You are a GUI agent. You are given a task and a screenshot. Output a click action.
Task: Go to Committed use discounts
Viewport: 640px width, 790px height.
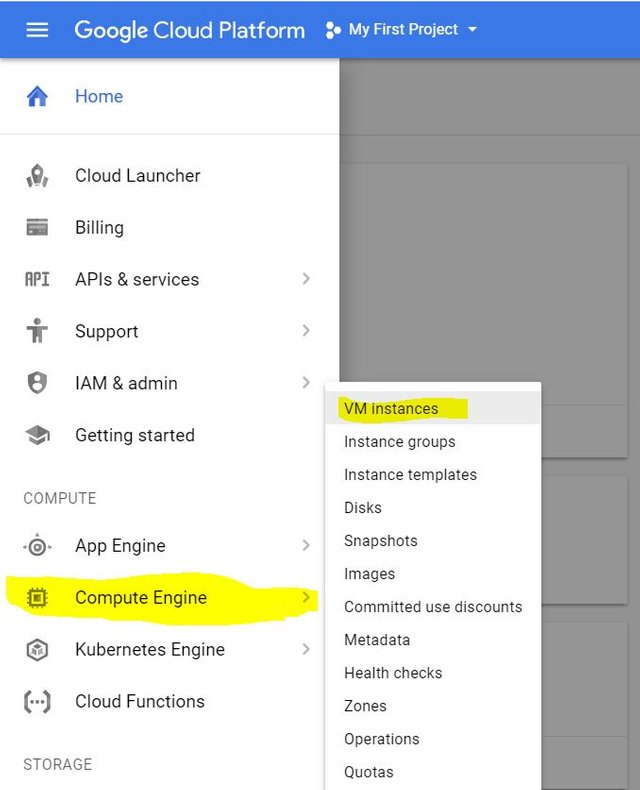pyautogui.click(x=433, y=607)
